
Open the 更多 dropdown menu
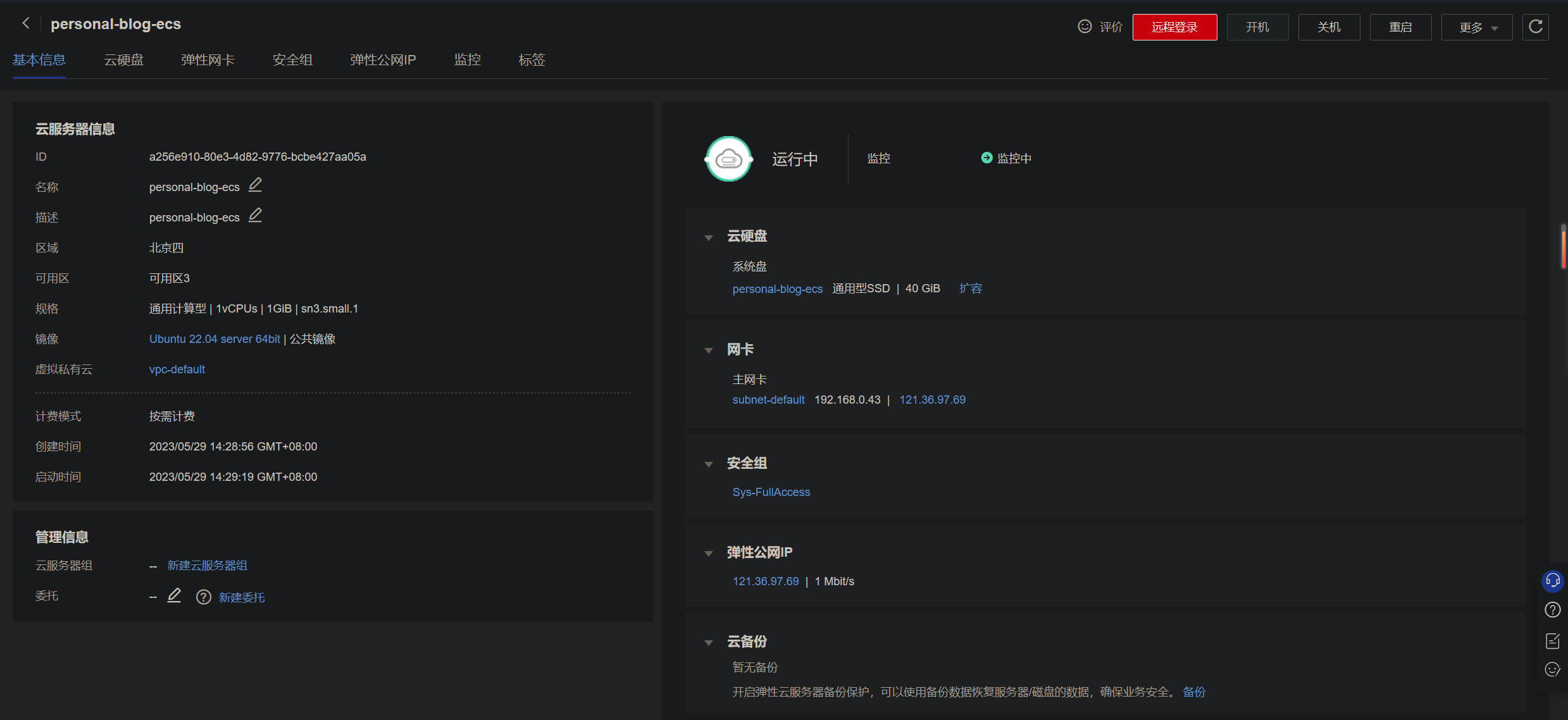pos(1476,27)
